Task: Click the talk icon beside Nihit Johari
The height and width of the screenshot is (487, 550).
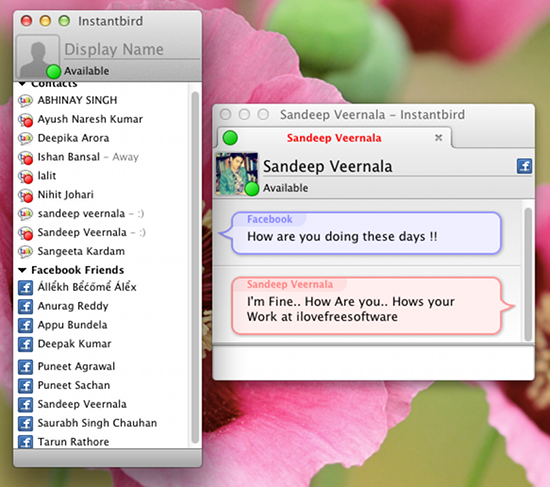Action: (x=25, y=195)
